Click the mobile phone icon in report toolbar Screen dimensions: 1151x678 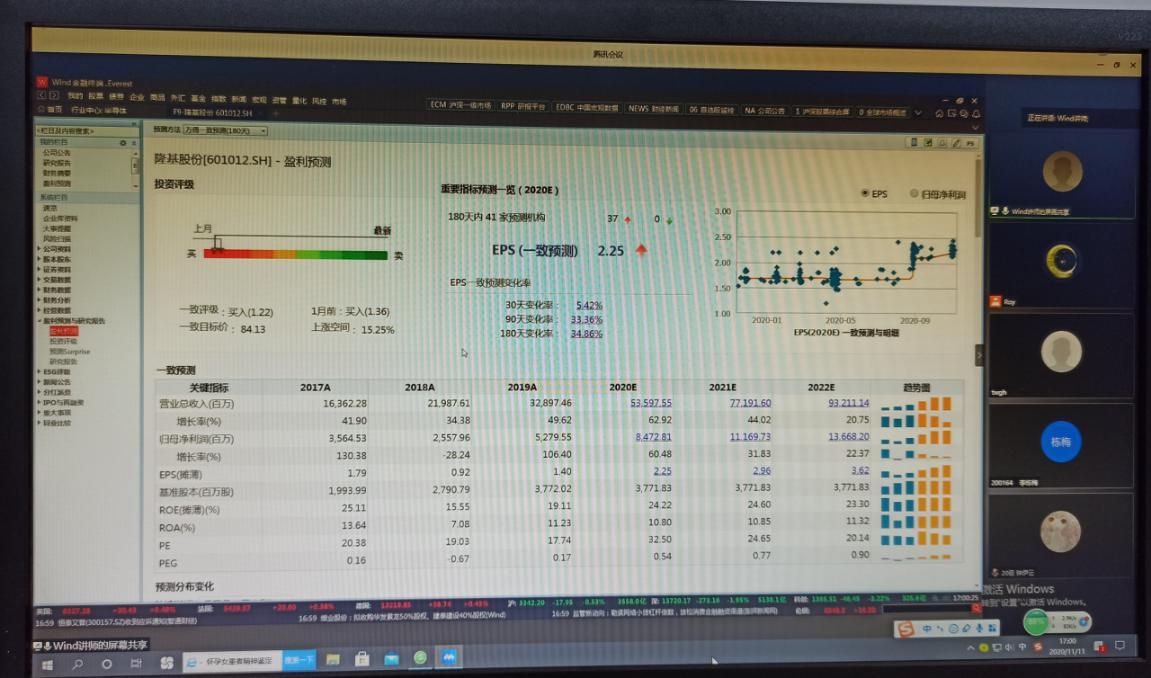point(914,142)
